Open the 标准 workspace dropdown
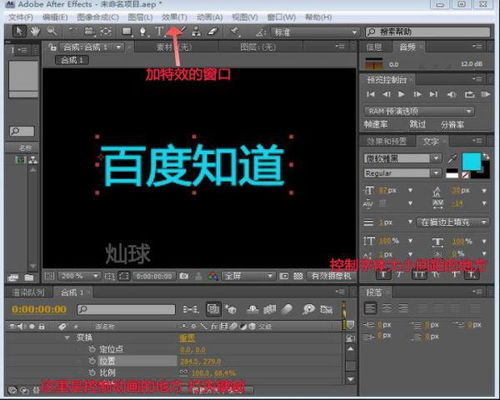The image size is (500, 400). tap(315, 32)
